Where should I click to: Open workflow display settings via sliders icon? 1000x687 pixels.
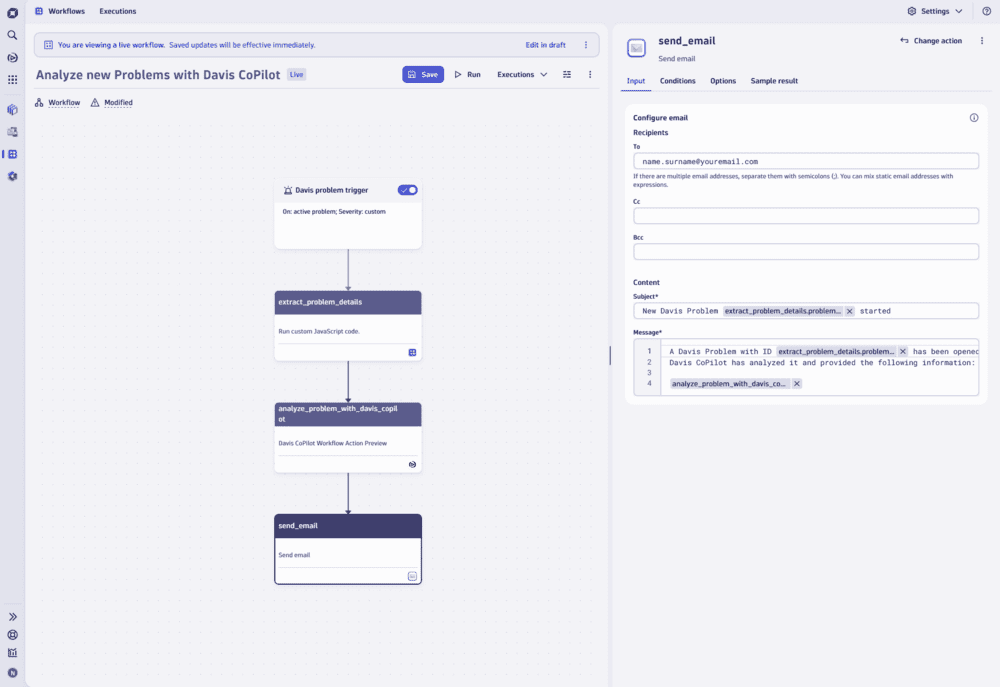(x=566, y=74)
